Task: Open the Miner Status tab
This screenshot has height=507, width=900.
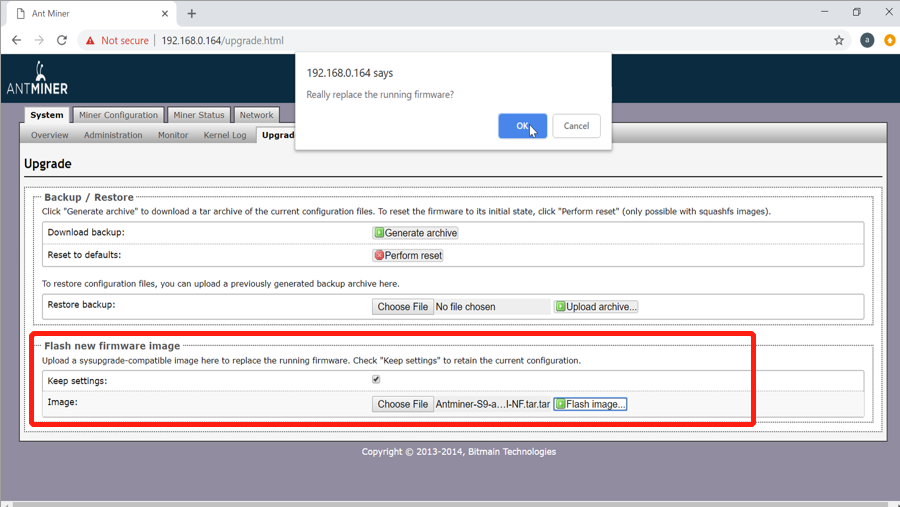Action: coord(198,115)
